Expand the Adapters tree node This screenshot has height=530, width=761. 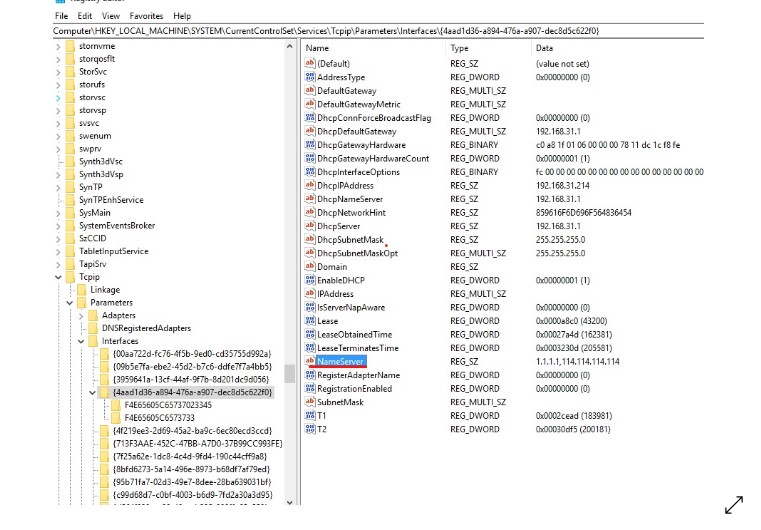click(81, 316)
